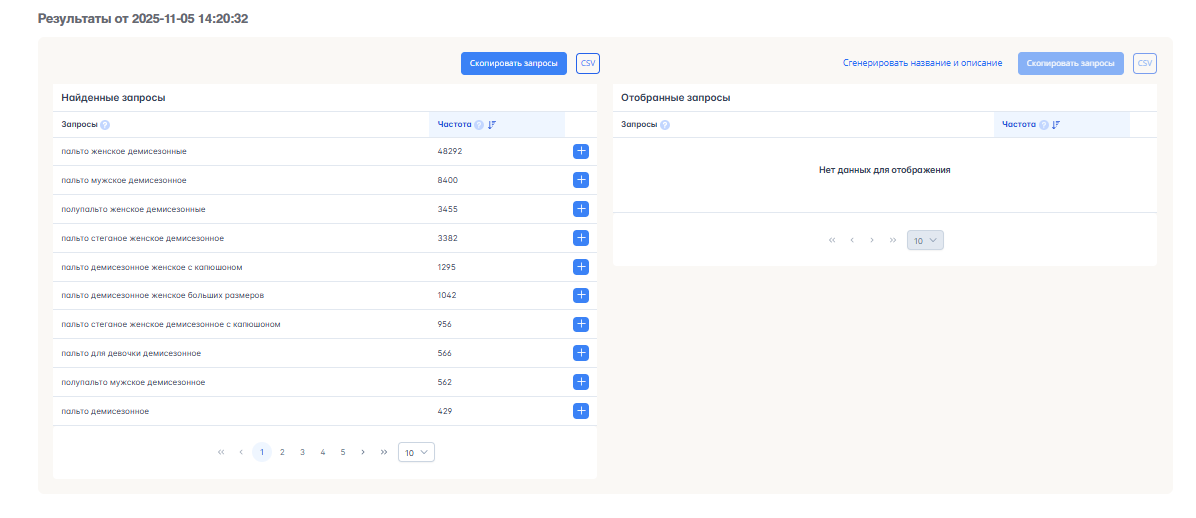Export selected queries with right CSV button

pos(1145,63)
